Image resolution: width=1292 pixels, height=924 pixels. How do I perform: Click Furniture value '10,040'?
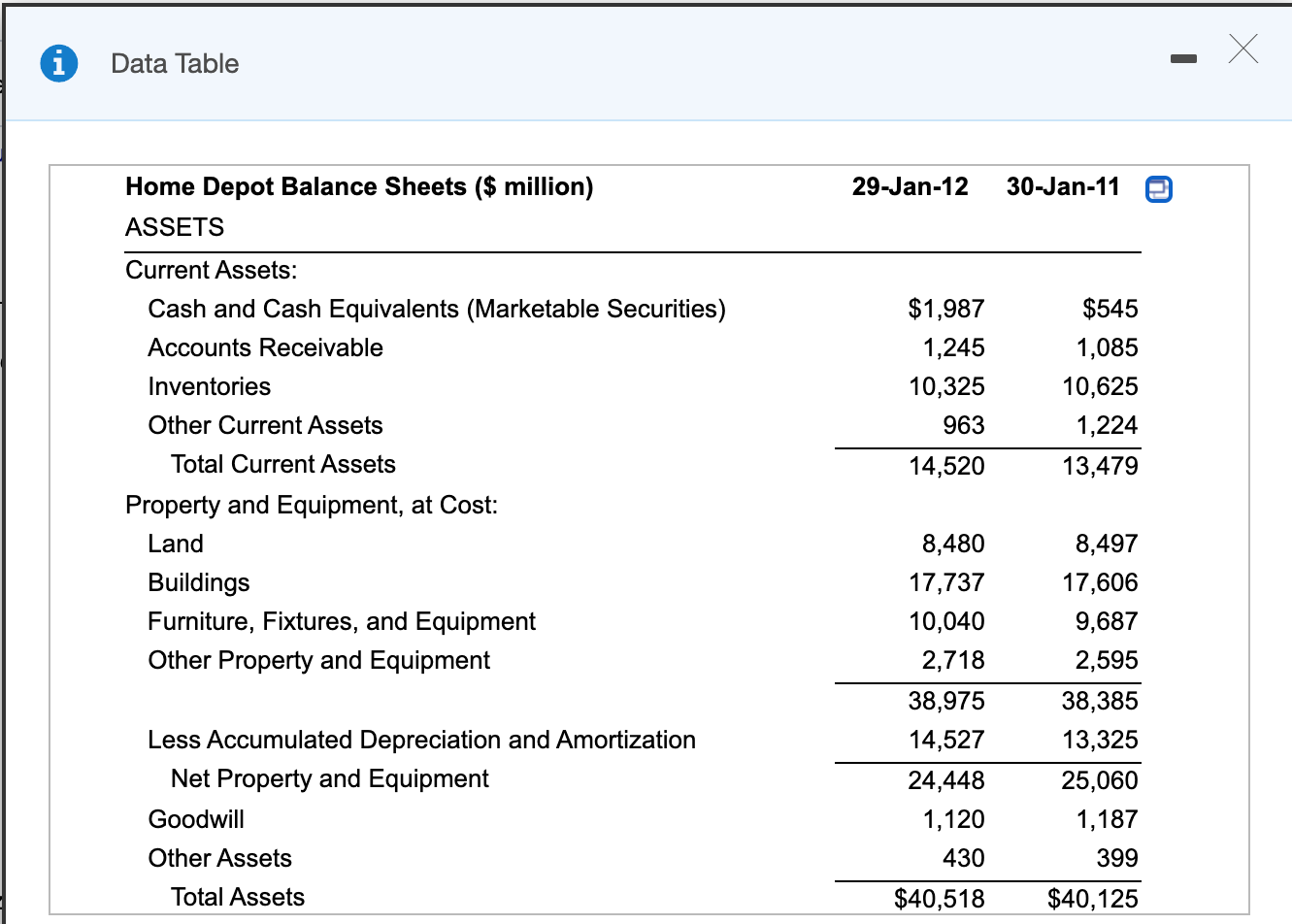(x=946, y=621)
